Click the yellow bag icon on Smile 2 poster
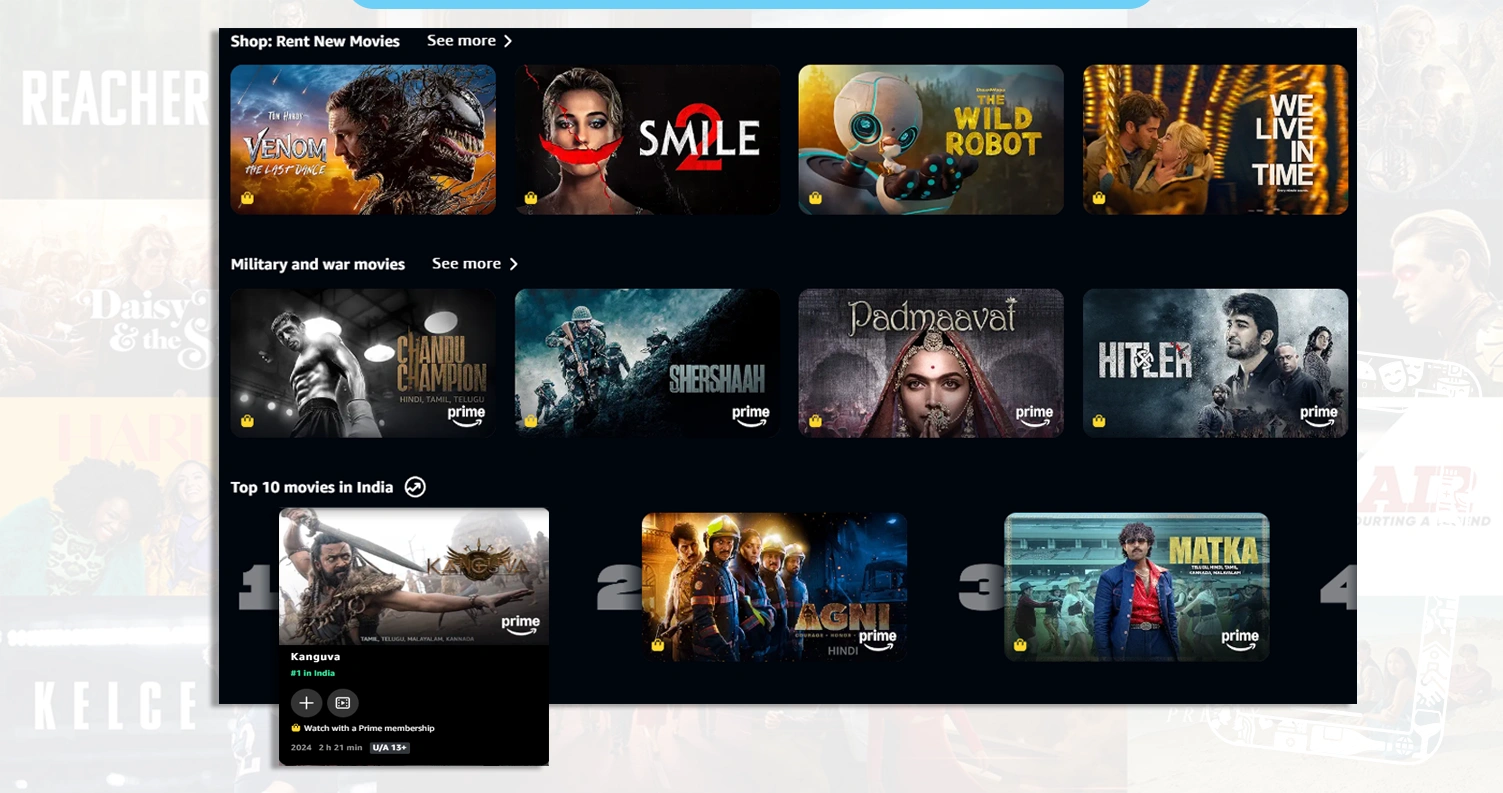Screen dimensions: 1503x793 pos(531,199)
